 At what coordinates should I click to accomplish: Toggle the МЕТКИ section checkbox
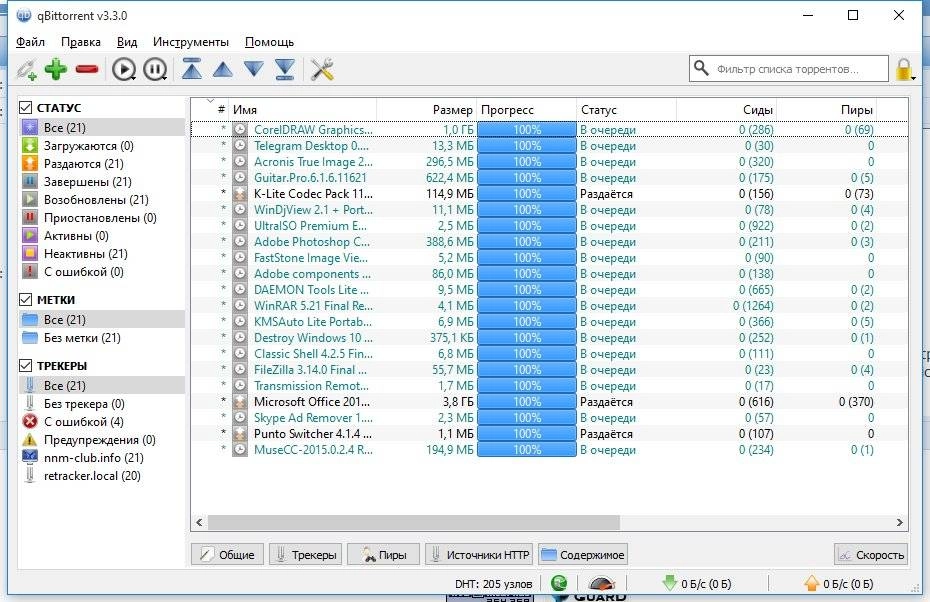(25, 300)
